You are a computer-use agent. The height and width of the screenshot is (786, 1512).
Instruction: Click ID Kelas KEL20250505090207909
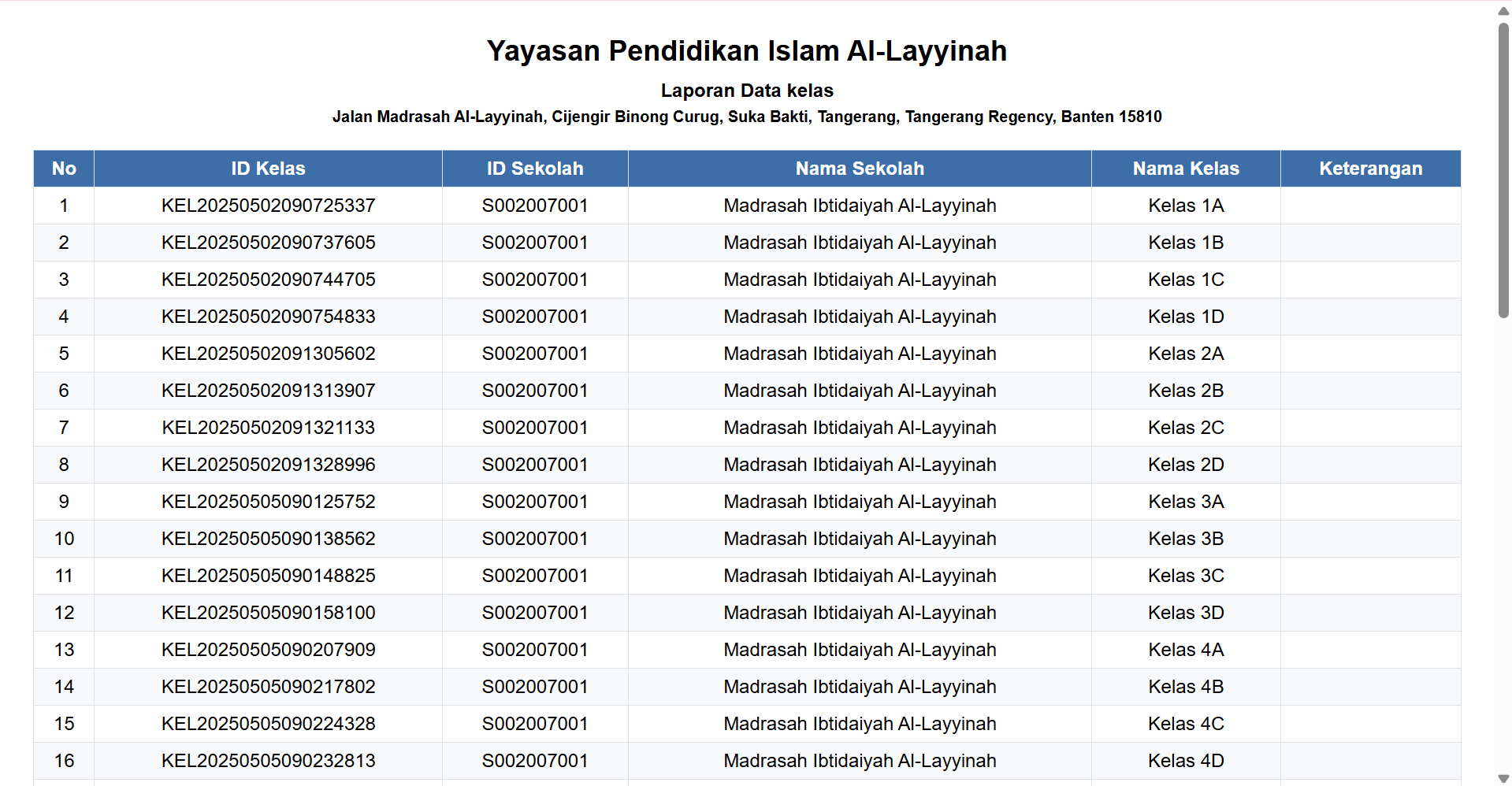pos(268,650)
